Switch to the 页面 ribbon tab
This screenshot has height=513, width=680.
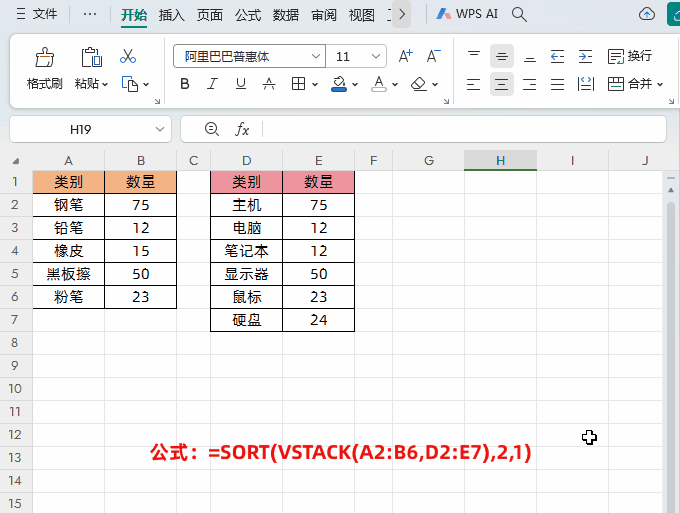(210, 15)
